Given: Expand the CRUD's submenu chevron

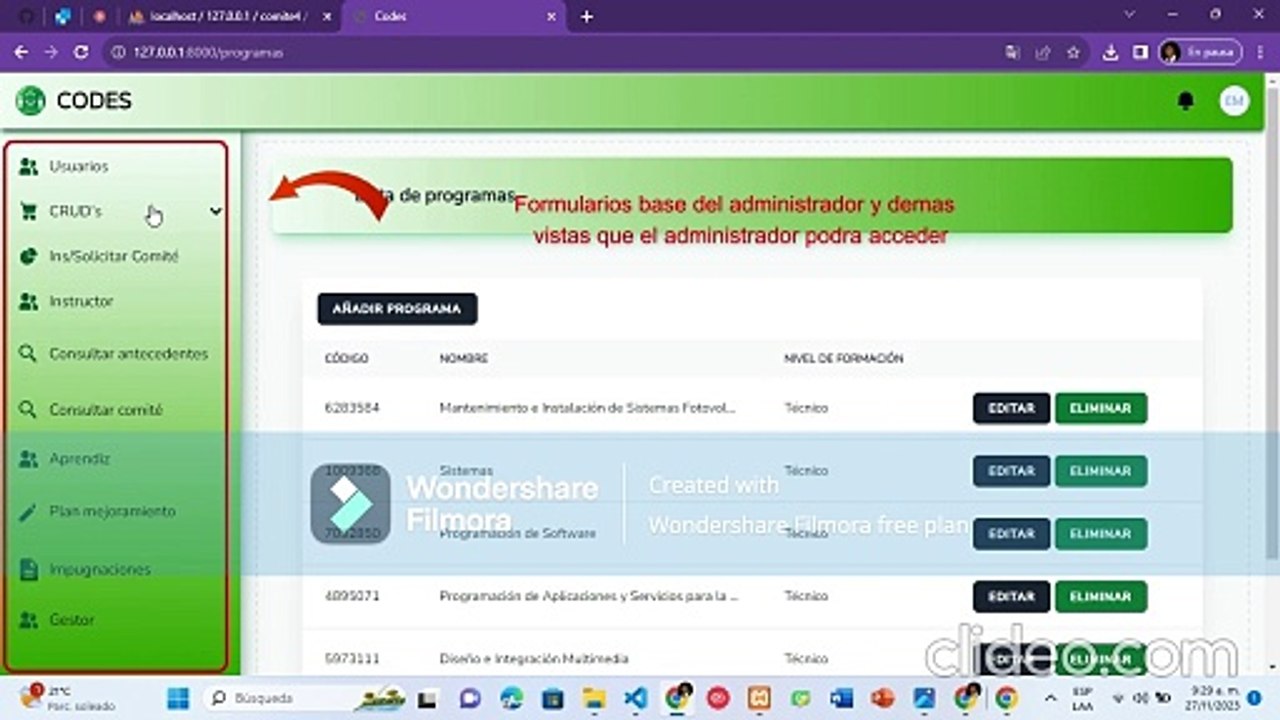Looking at the screenshot, I should pyautogui.click(x=216, y=211).
